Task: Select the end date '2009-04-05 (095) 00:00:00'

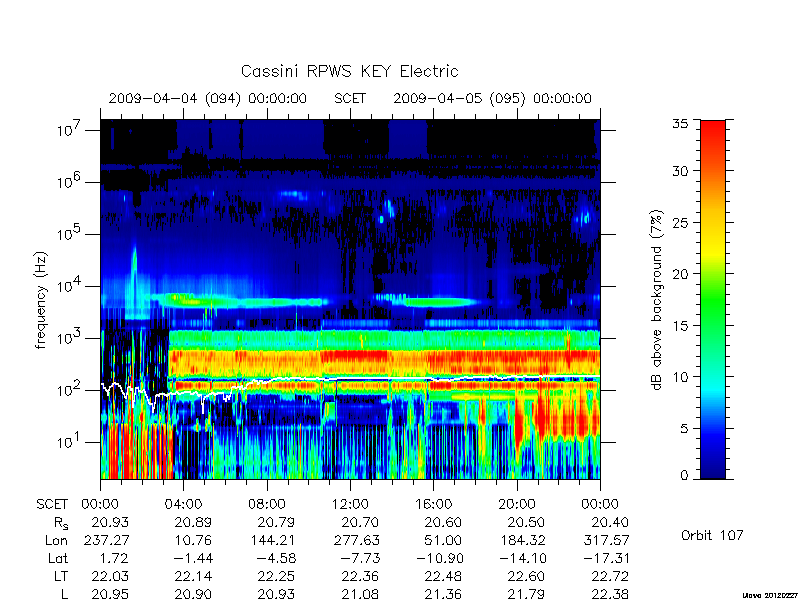Action: point(492,98)
